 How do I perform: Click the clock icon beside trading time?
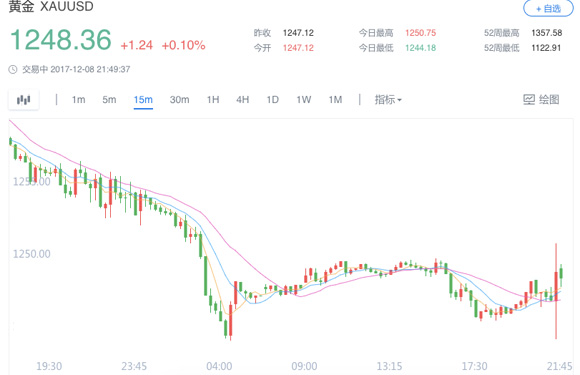pyautogui.click(x=13, y=70)
